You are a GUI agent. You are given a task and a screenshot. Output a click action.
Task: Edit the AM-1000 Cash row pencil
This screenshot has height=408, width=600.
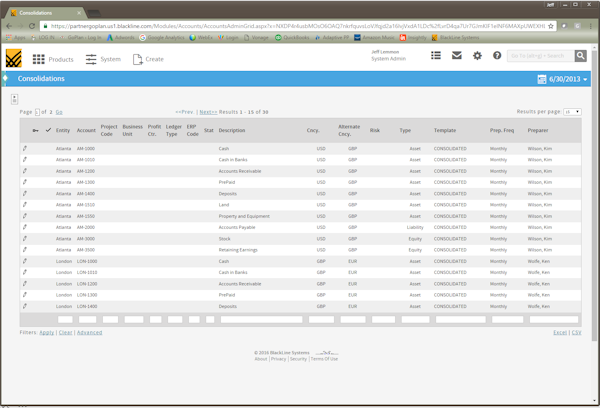click(x=25, y=149)
